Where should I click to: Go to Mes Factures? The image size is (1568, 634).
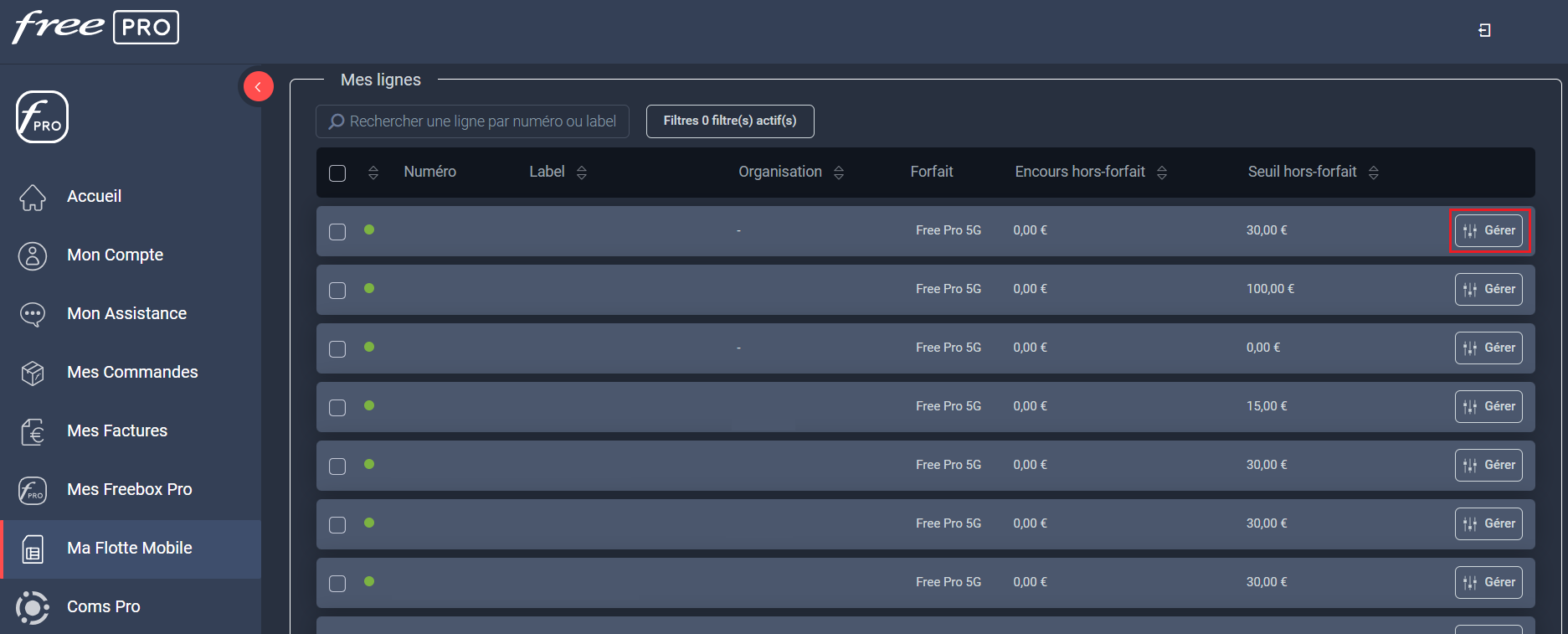click(117, 430)
